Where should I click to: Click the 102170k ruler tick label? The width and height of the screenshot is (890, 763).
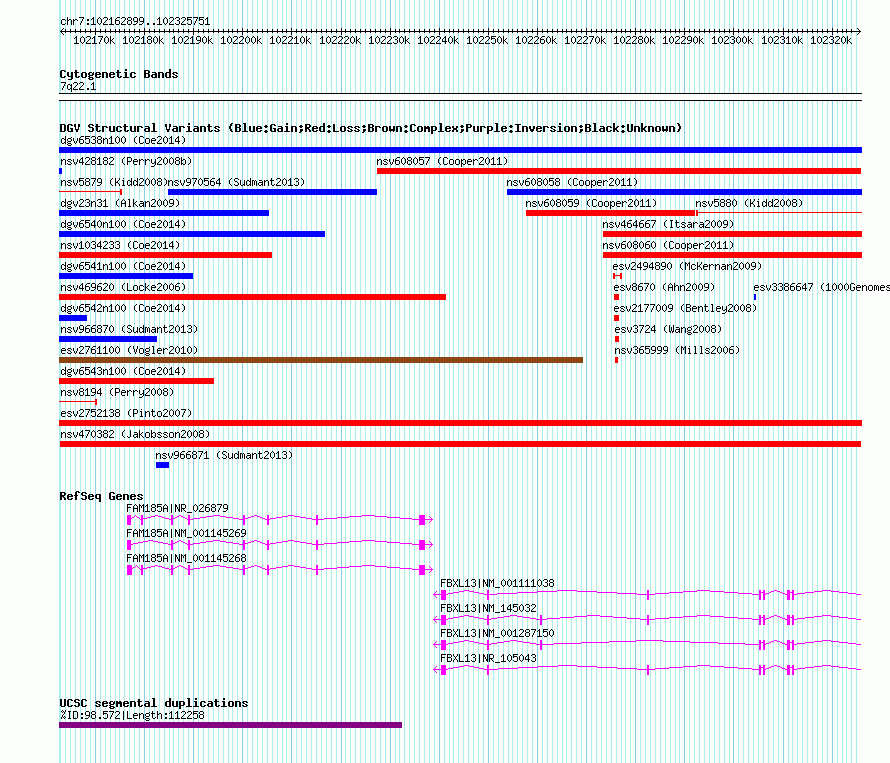94,40
